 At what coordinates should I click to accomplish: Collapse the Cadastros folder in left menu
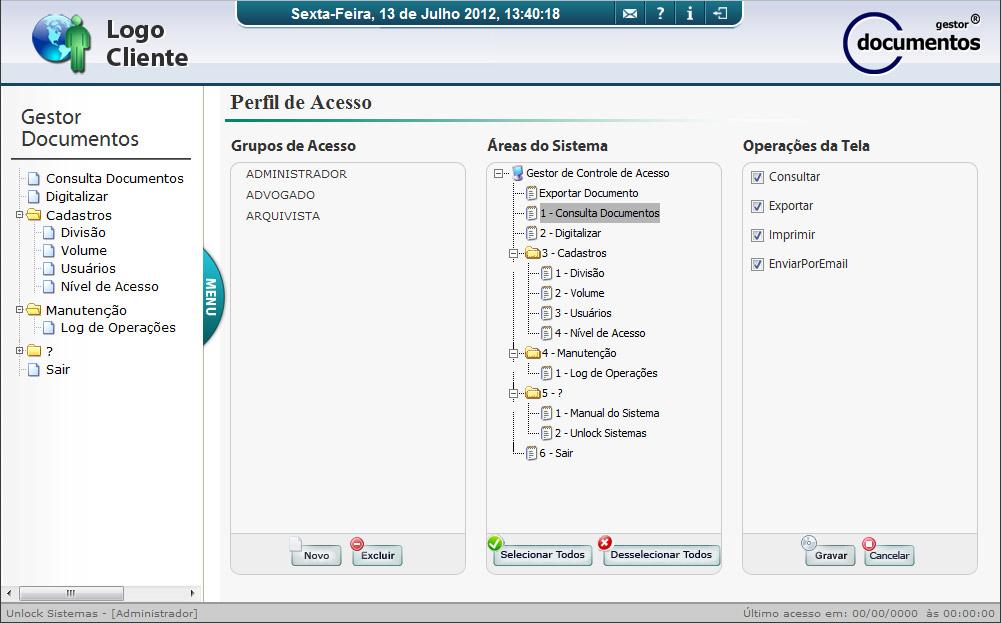coord(19,215)
